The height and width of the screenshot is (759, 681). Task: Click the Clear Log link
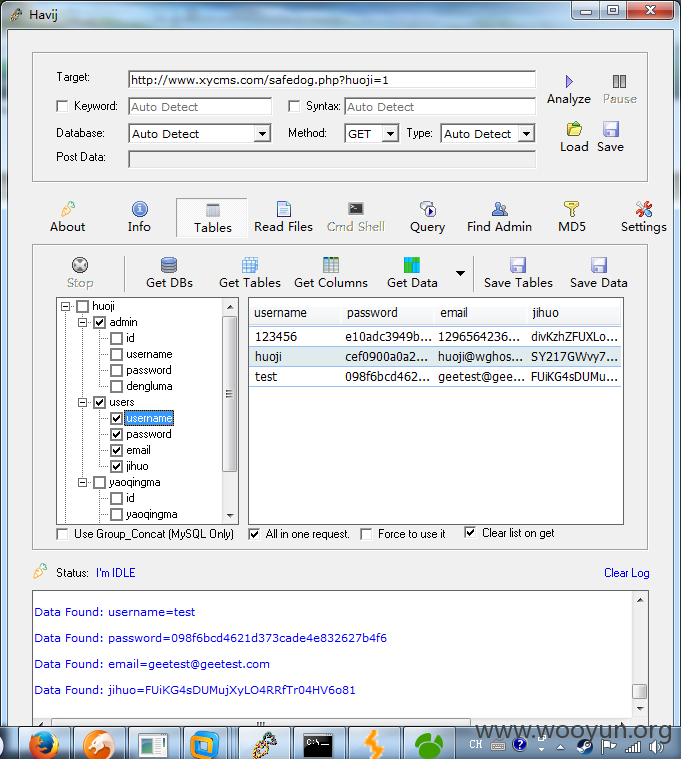click(626, 573)
